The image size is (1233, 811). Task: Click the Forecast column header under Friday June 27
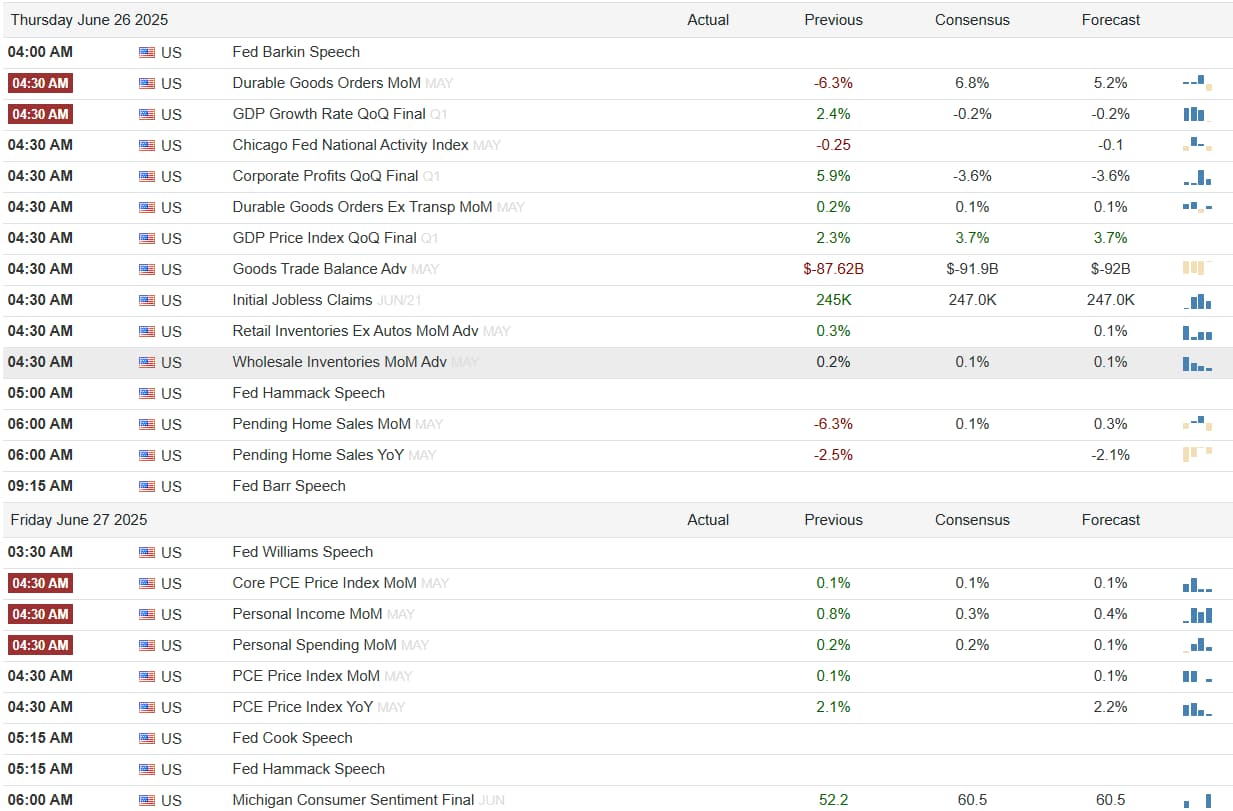pos(1111,520)
